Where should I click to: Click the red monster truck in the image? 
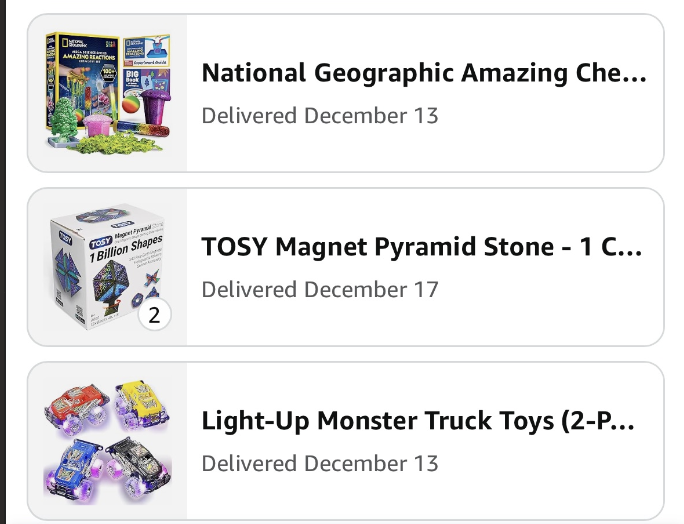(78, 407)
